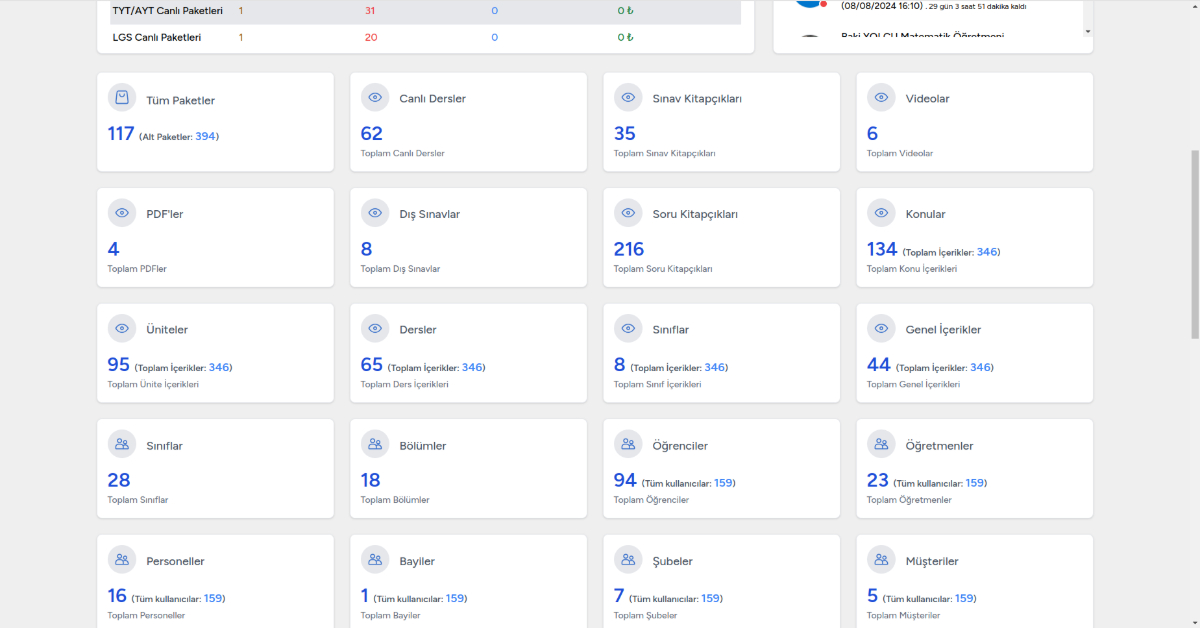The height and width of the screenshot is (628, 1200).
Task: Click the eye icon on Videolar card
Action: [881, 98]
